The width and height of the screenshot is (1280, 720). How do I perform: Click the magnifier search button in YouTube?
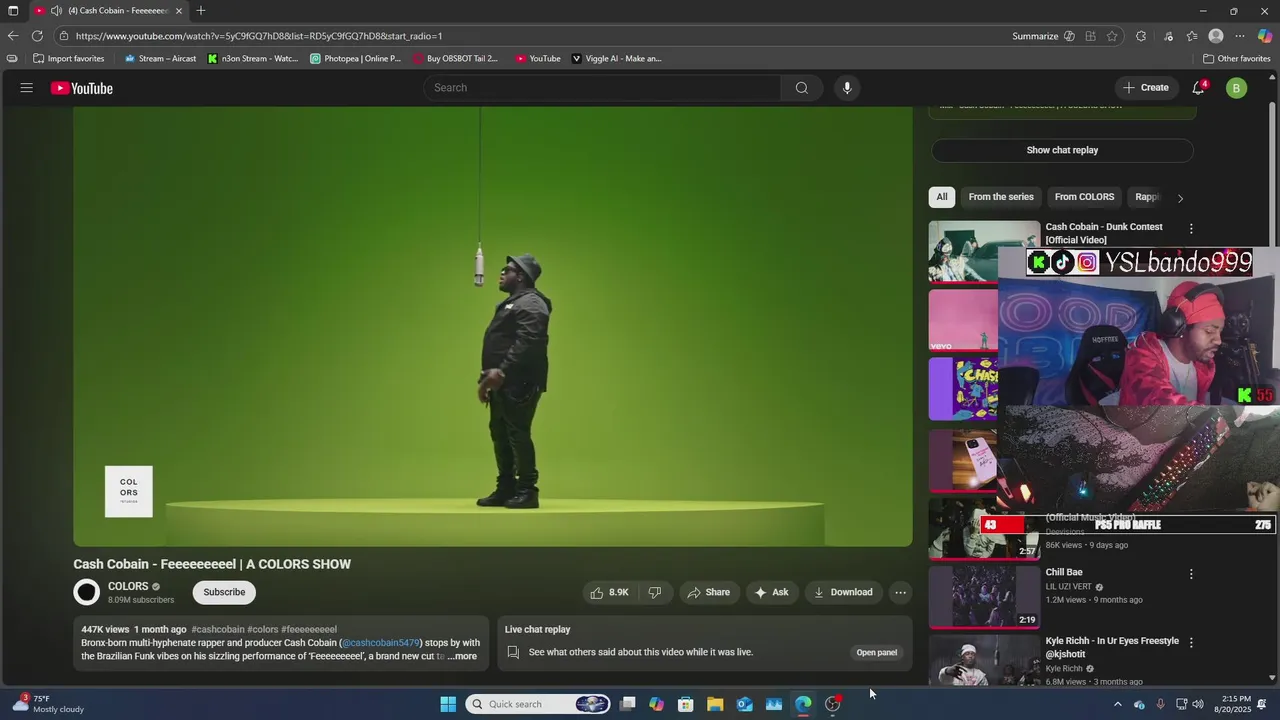[x=801, y=88]
